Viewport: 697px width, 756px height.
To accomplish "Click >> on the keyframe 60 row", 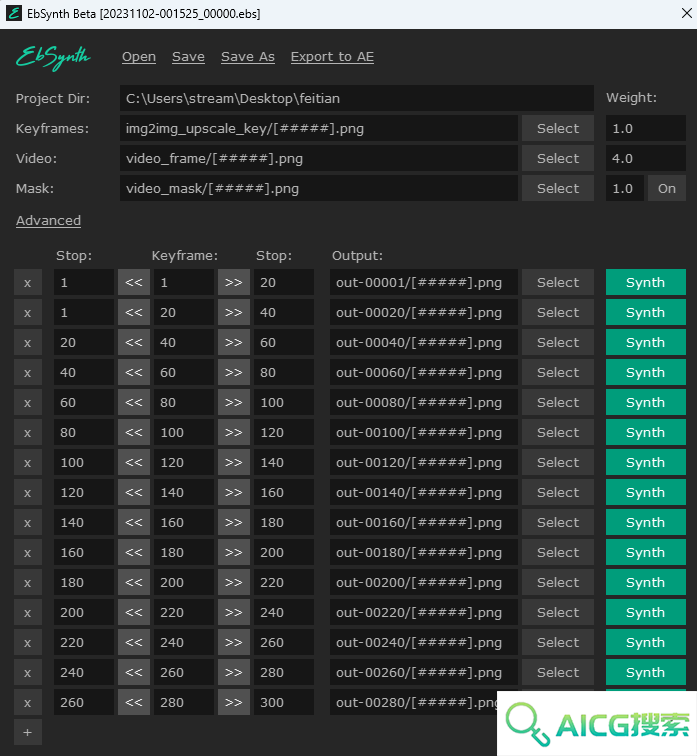I will tap(234, 372).
